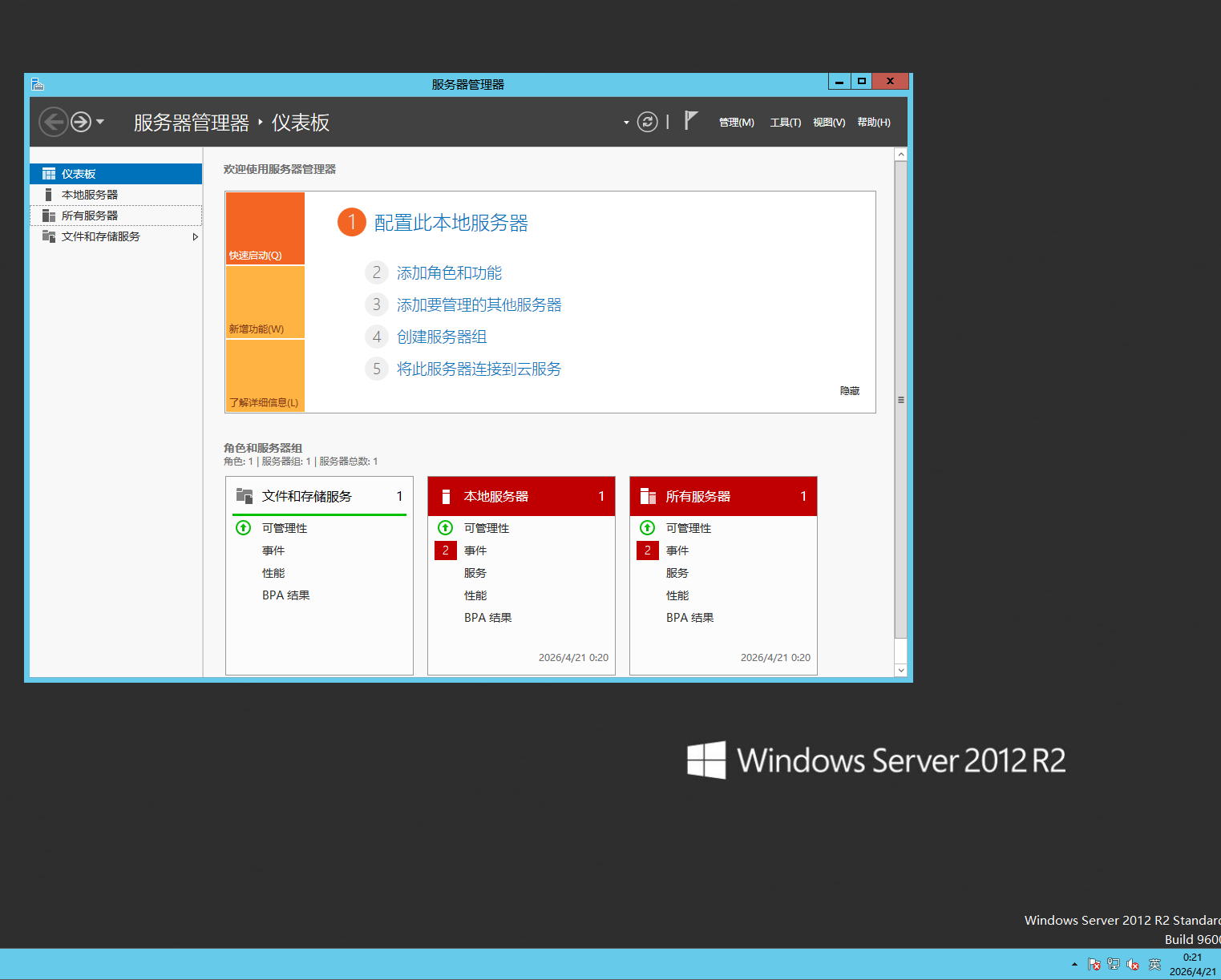1221x980 pixels.
Task: Click green status icon in 所有服务器 tile
Action: point(648,528)
